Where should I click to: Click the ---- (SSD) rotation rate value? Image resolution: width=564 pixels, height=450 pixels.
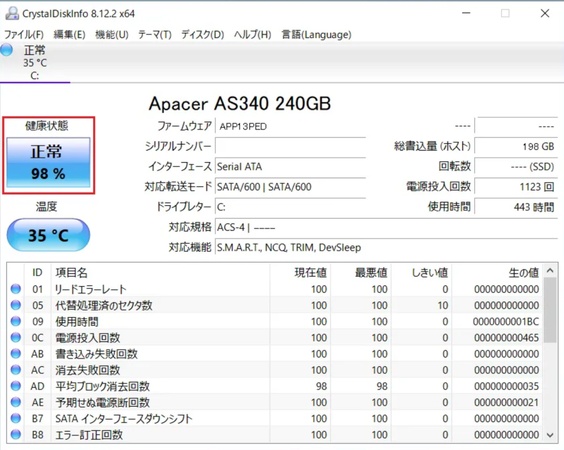pos(516,167)
